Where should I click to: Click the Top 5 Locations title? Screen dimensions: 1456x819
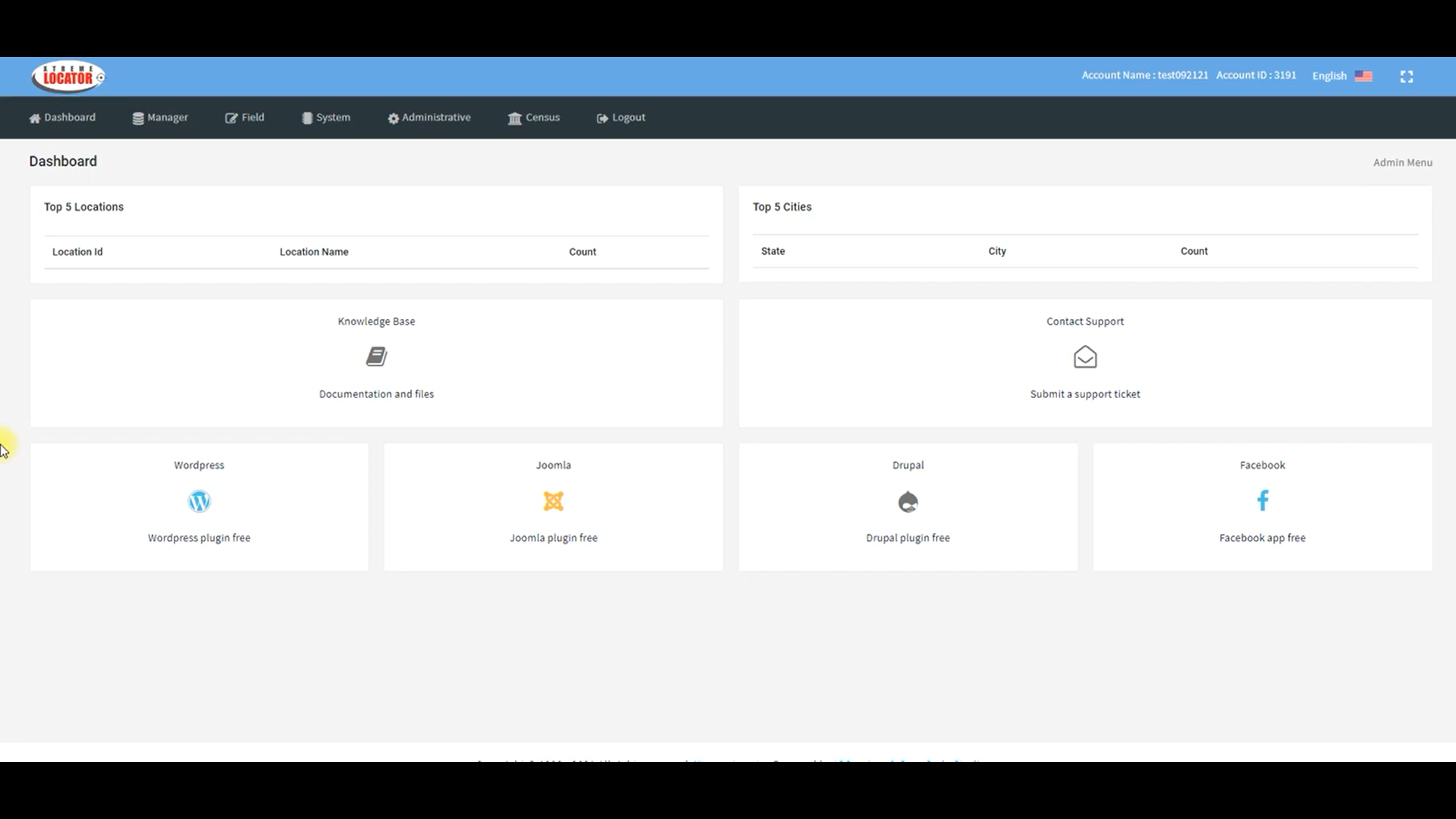tap(83, 207)
